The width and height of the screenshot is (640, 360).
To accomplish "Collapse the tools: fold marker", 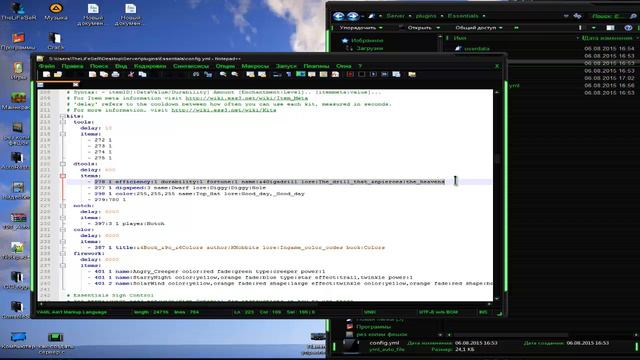I will point(63,122).
